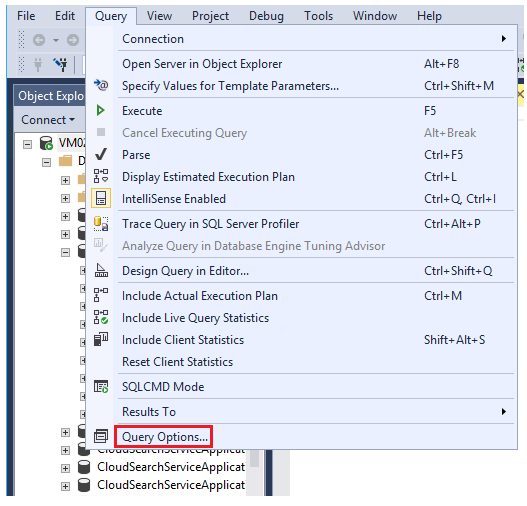Screen dimensions: 527x506
Task: Click the connect plug icon in toolbar
Action: (x=38, y=64)
